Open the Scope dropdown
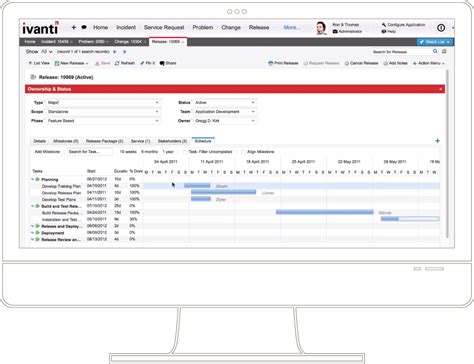Image resolution: width=474 pixels, height=364 pixels. pos(157,112)
